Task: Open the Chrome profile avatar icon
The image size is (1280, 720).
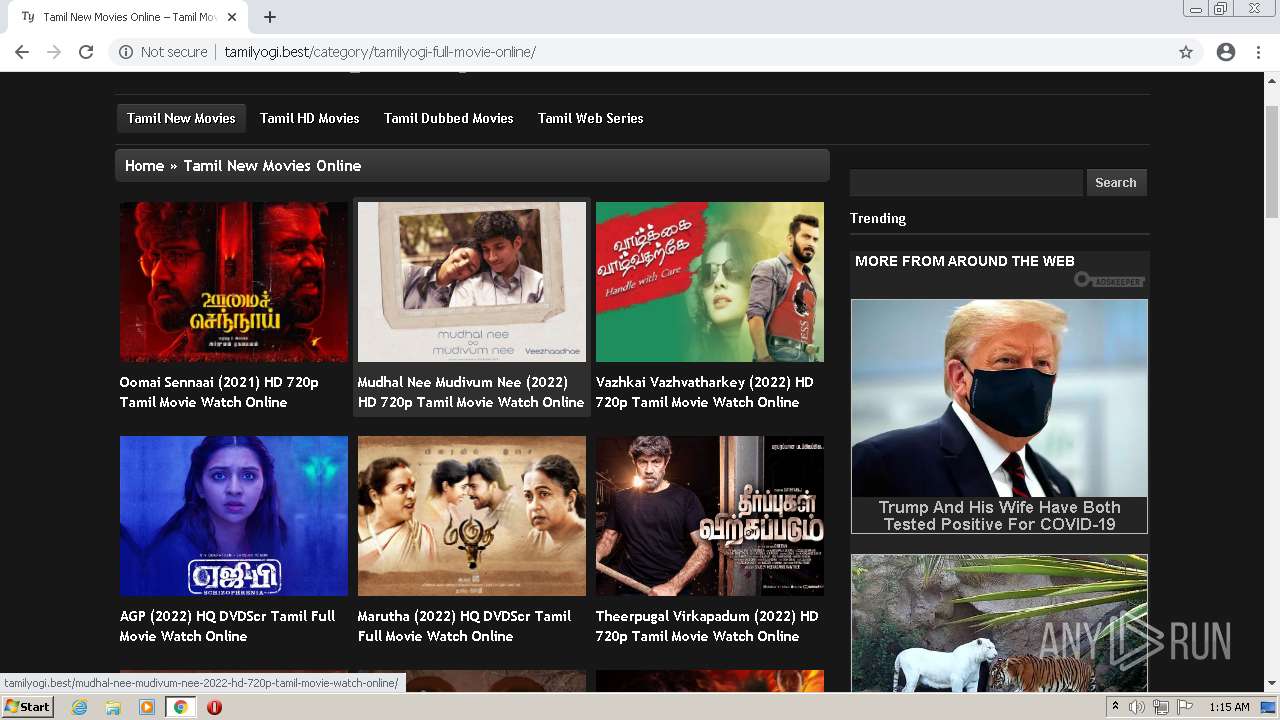Action: pyautogui.click(x=1226, y=52)
